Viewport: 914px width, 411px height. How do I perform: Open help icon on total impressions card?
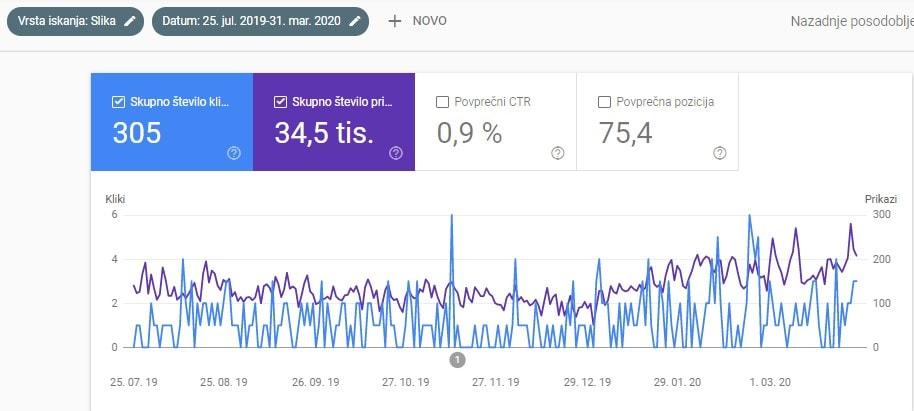[396, 153]
